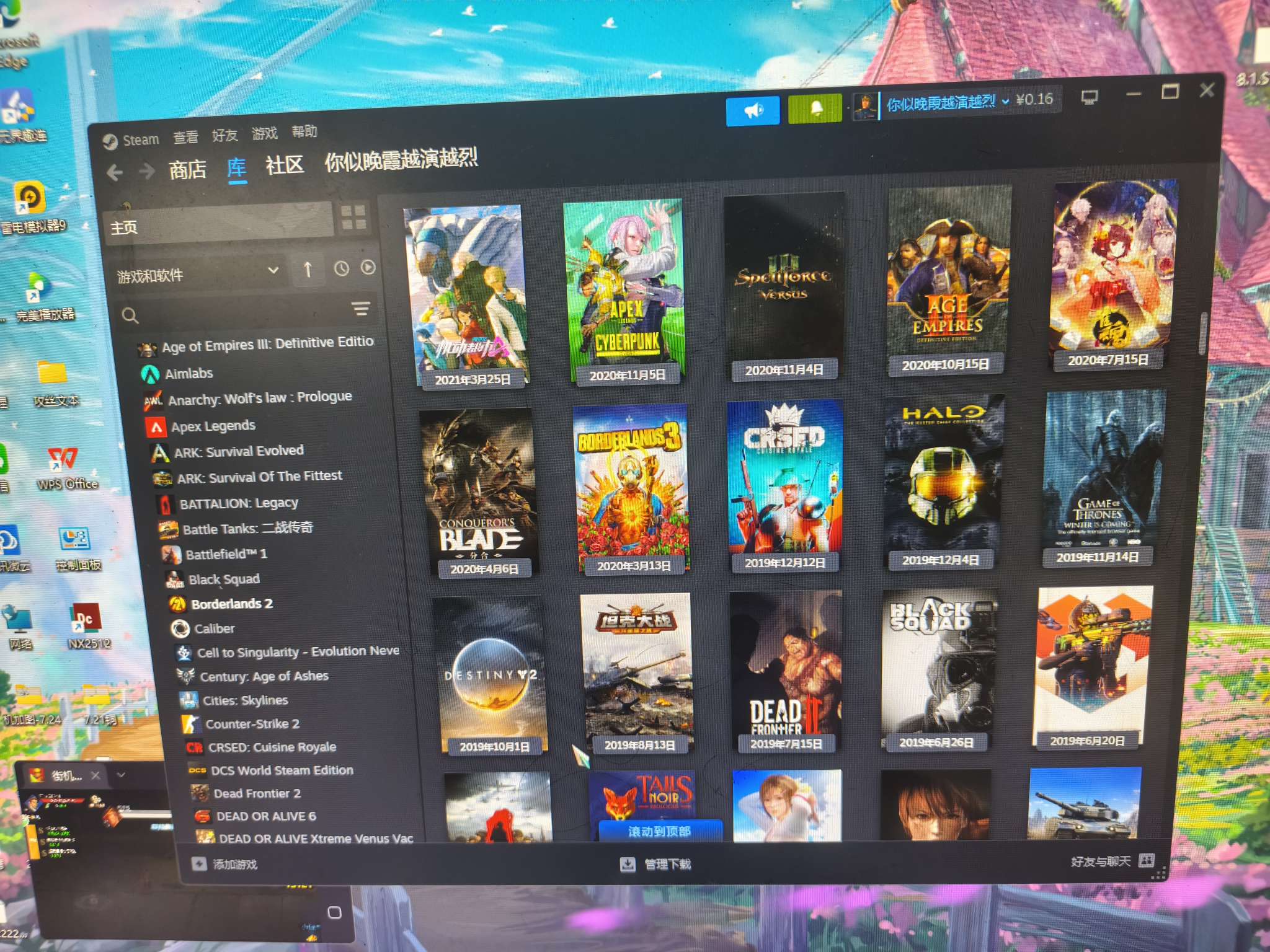Click the Borderlands 2 list icon
The width and height of the screenshot is (1270, 952).
pos(178,604)
